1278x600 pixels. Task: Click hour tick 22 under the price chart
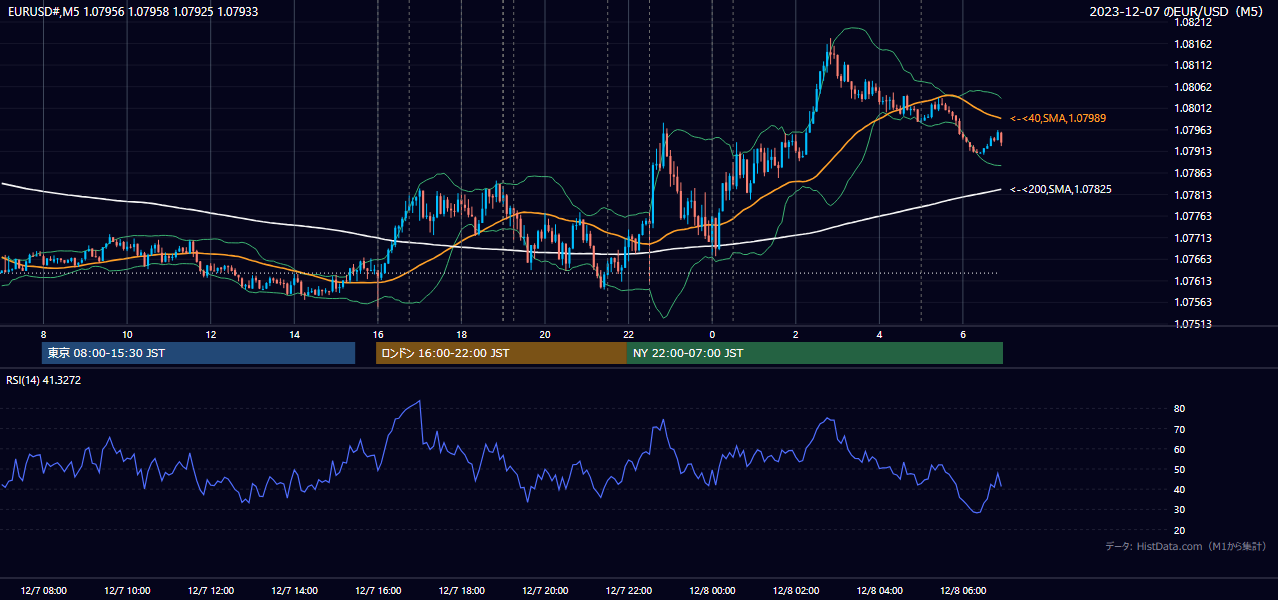[628, 334]
